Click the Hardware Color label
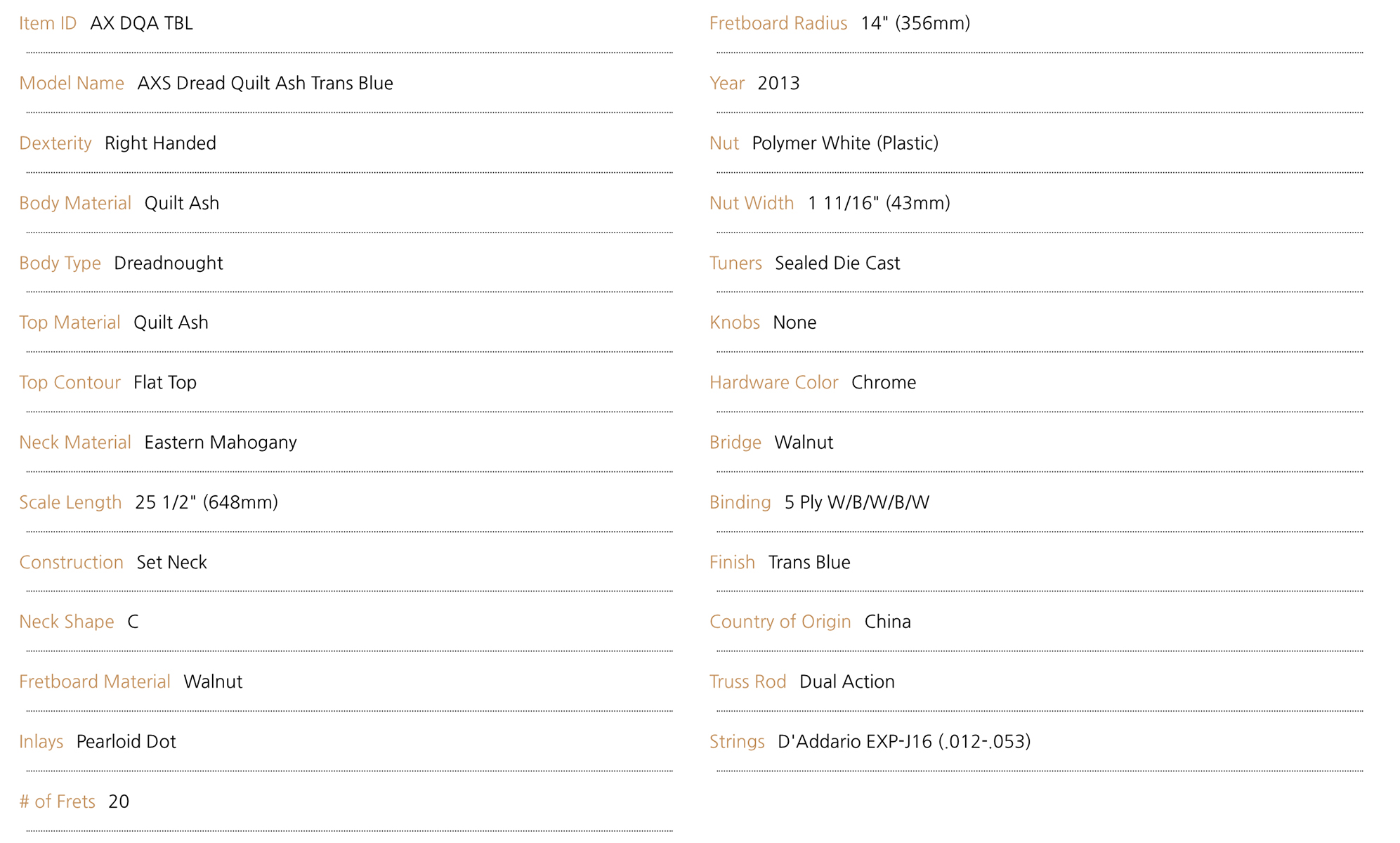 click(x=773, y=382)
